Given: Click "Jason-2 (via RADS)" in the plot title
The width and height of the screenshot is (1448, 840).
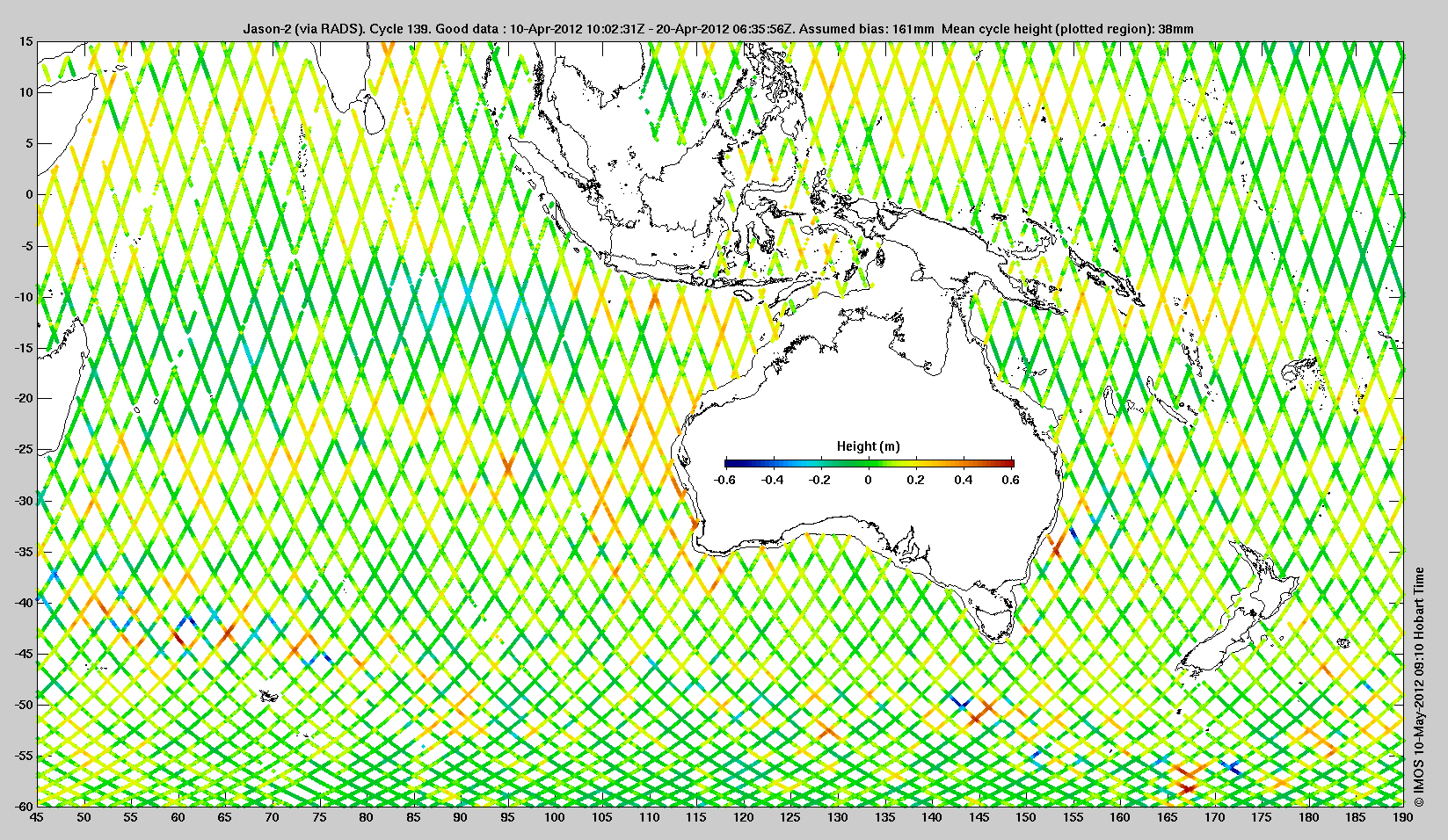Looking at the screenshot, I should (304, 28).
